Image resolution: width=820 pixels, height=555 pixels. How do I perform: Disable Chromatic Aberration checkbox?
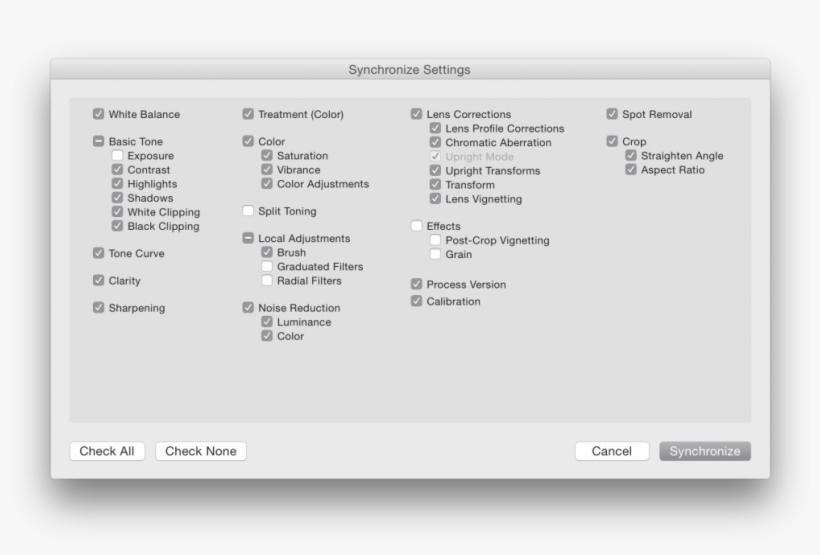[435, 142]
